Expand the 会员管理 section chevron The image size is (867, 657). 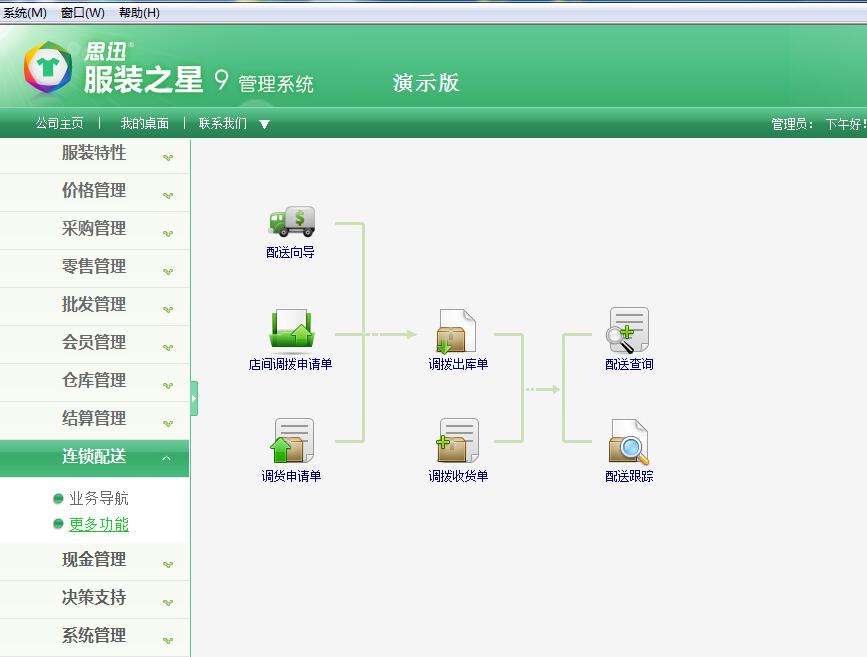168,347
